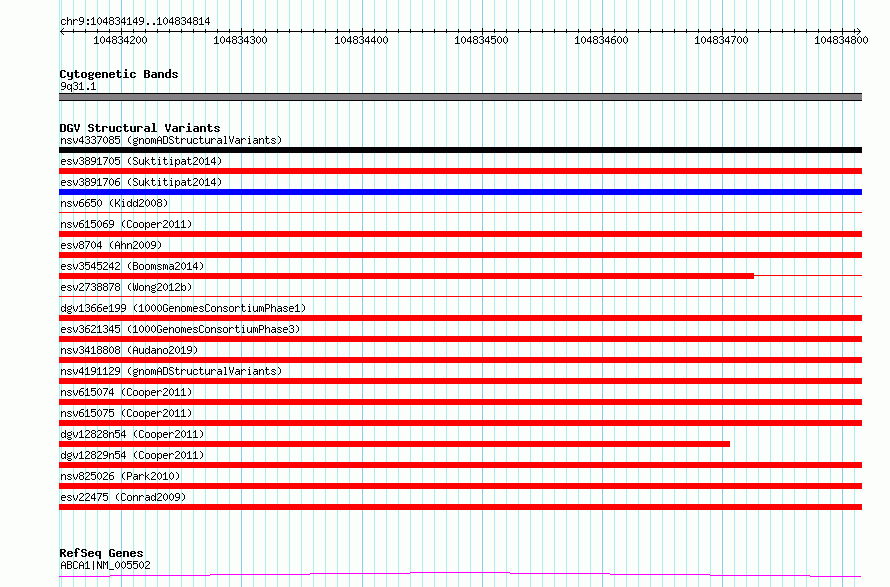Click the red esv22475 variant bar
This screenshot has width=890, height=587.
coord(460,507)
